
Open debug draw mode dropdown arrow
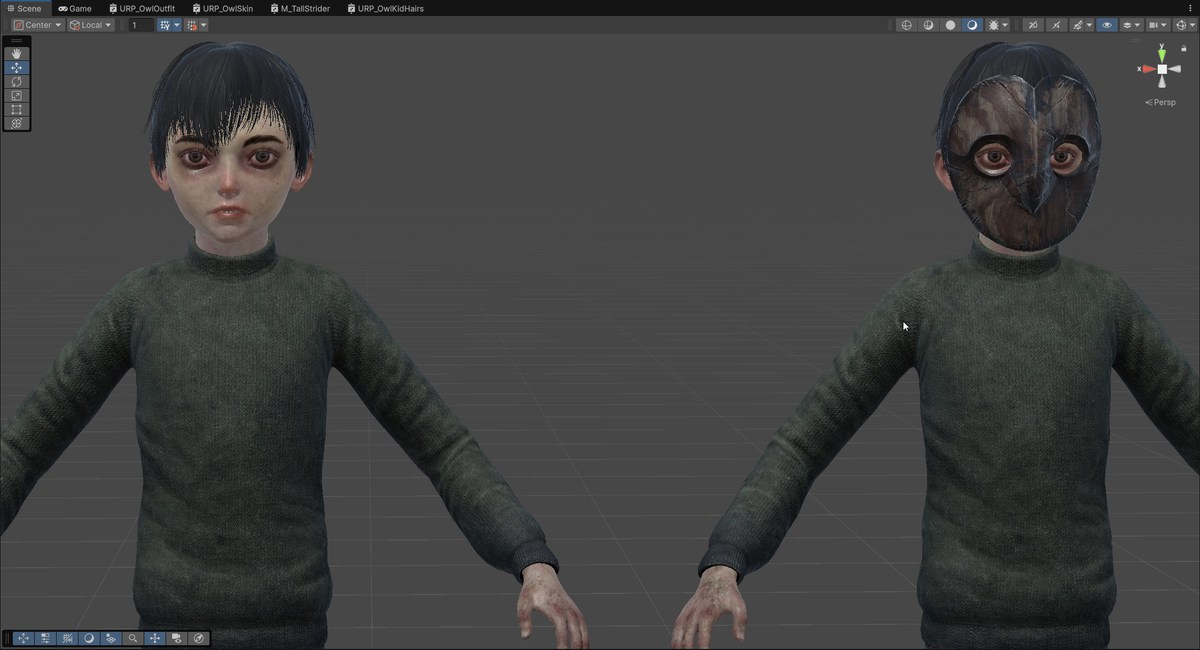1004,25
